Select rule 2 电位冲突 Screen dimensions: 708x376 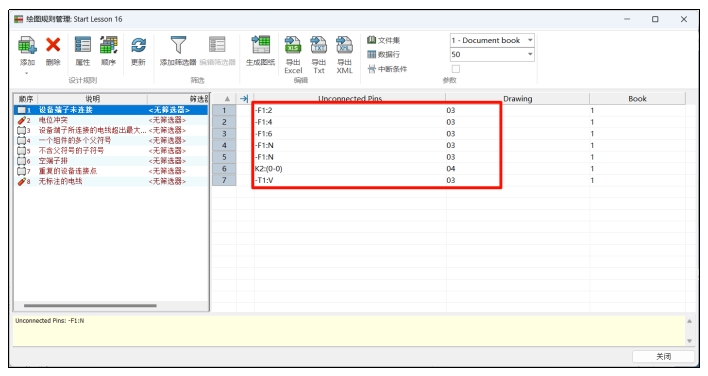112,120
